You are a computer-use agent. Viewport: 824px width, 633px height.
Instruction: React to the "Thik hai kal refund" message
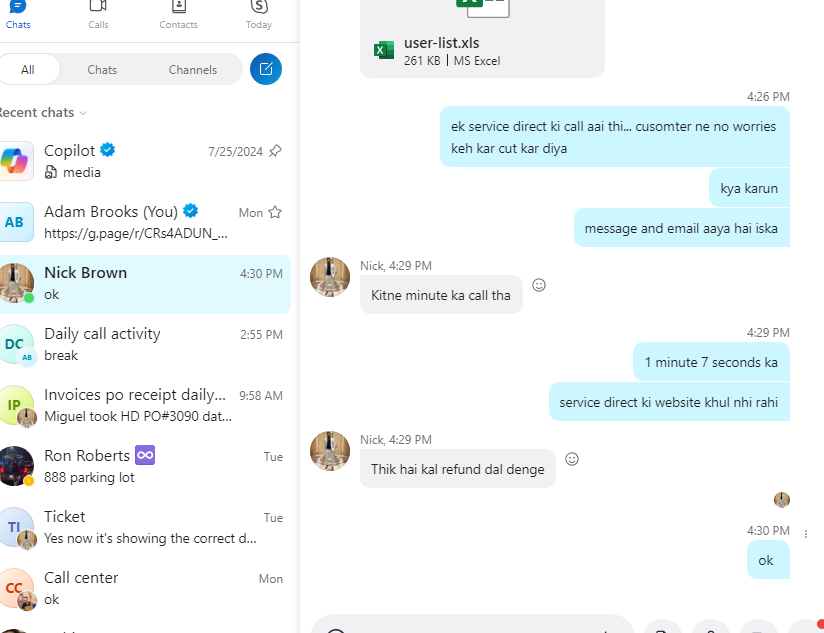572,459
